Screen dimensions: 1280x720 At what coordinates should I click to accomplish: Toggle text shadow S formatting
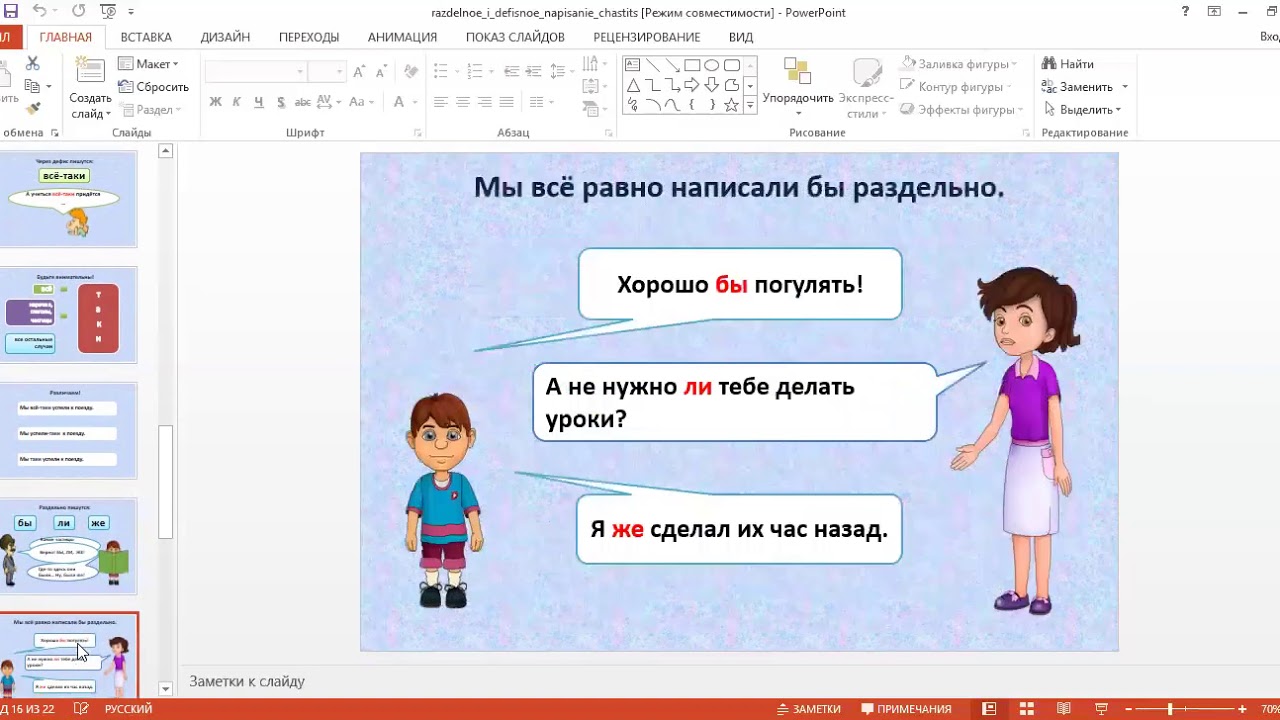281,102
